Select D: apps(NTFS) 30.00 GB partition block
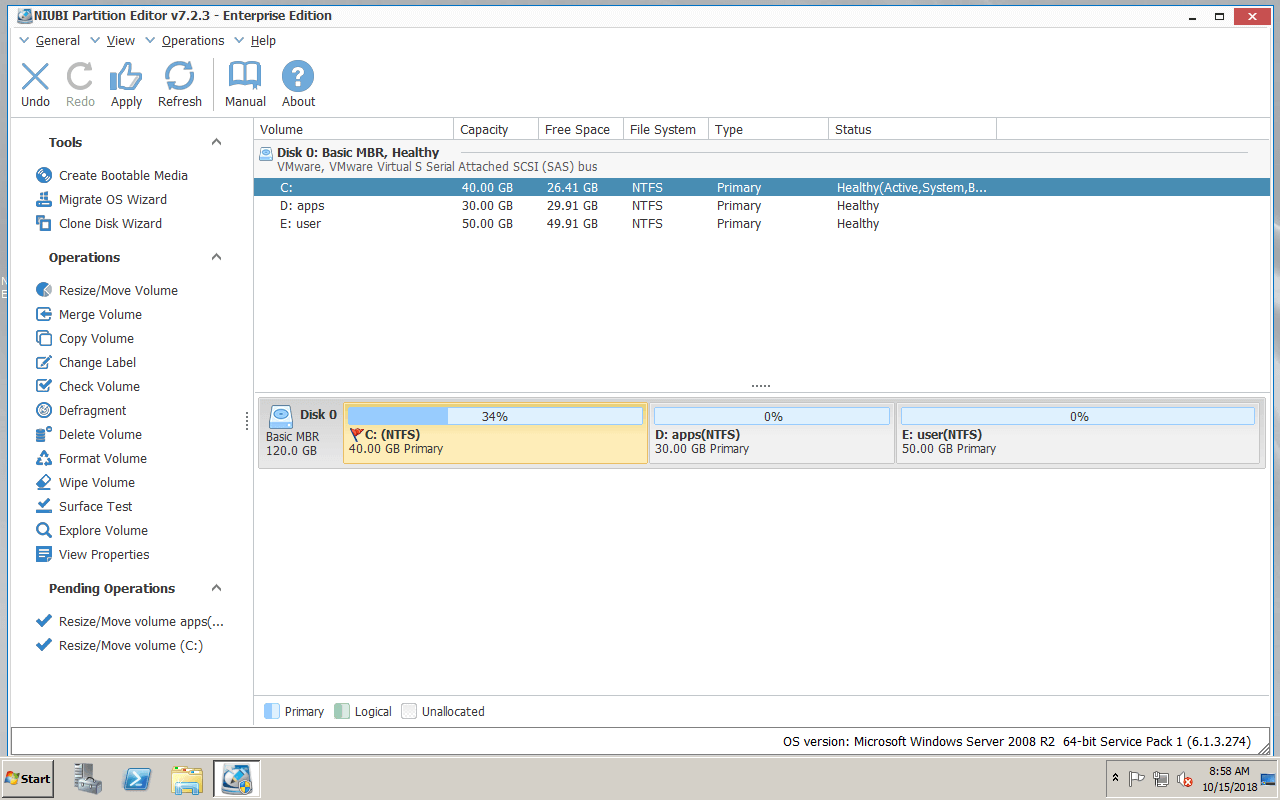This screenshot has height=800, width=1280. pyautogui.click(x=772, y=433)
